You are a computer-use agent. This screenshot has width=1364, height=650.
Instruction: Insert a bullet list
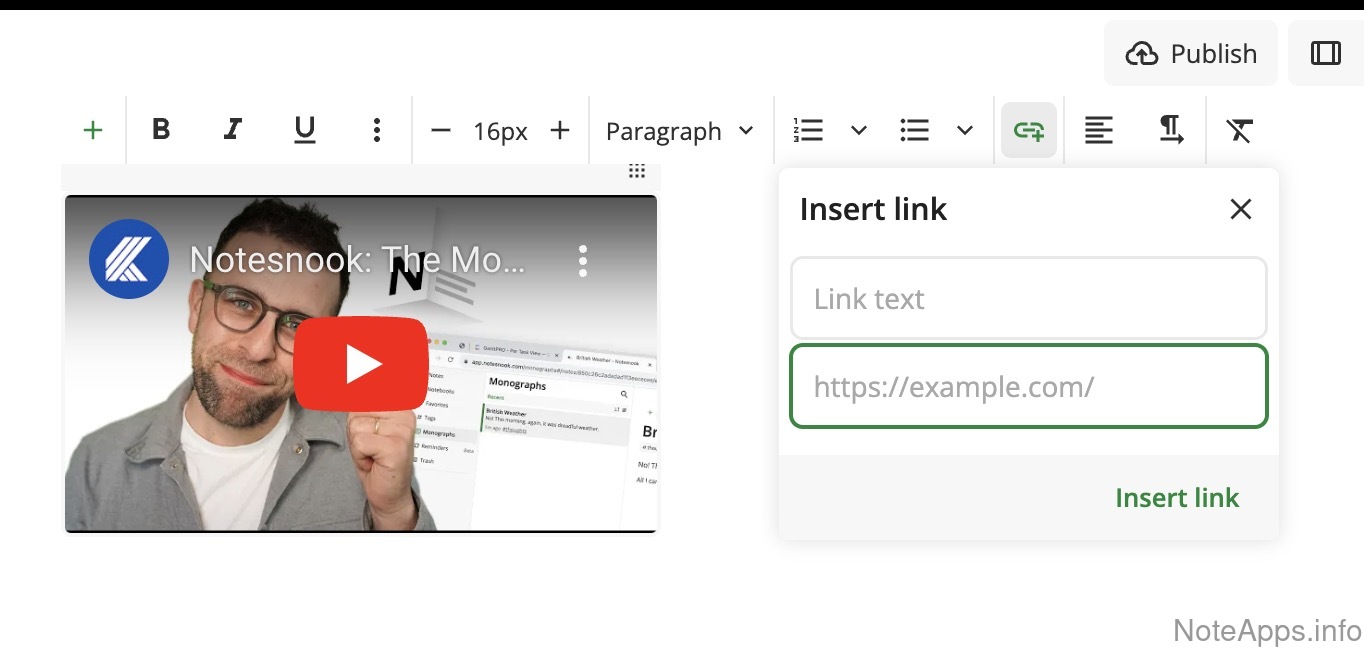915,130
